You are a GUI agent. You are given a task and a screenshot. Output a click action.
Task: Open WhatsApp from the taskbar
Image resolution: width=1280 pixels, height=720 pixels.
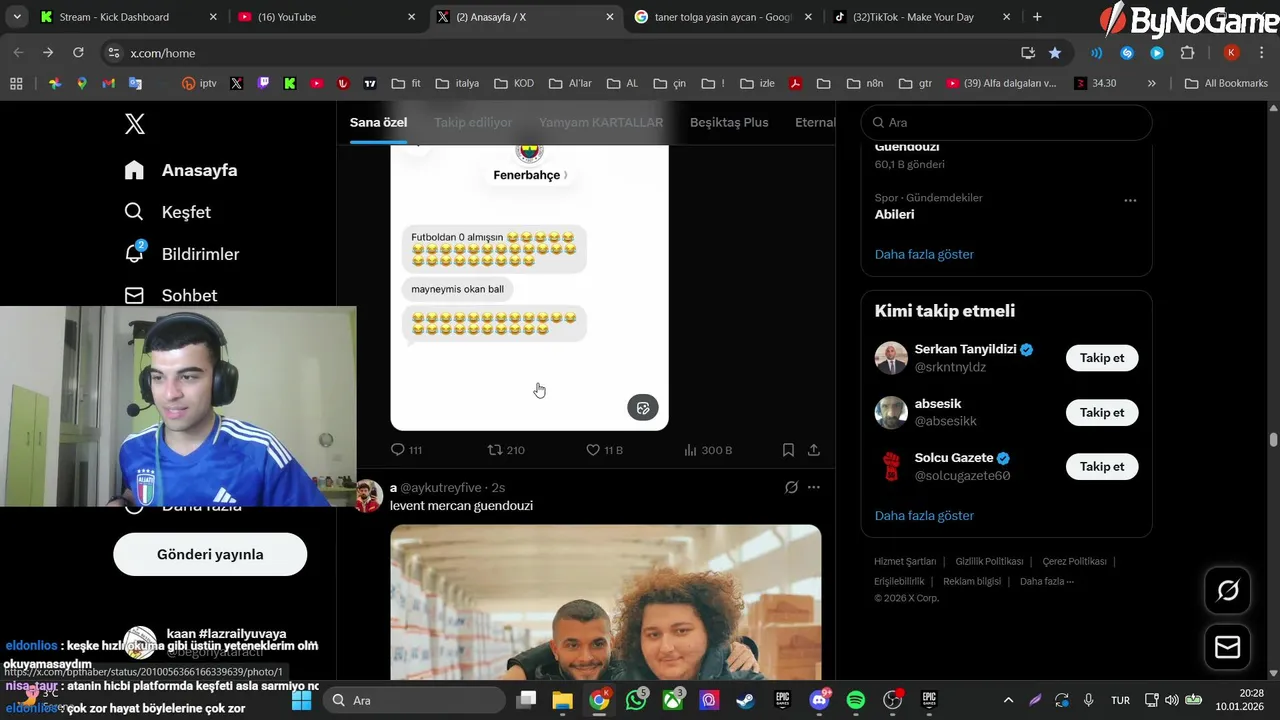636,700
